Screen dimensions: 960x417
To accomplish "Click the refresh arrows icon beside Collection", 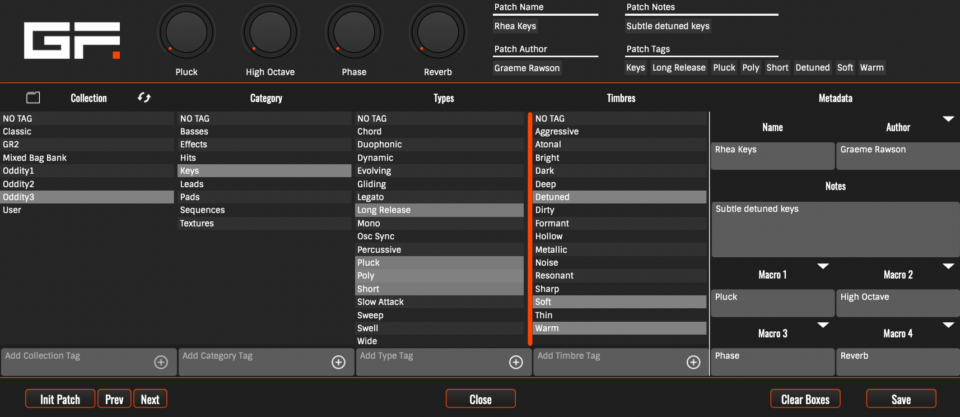I will 144,97.
